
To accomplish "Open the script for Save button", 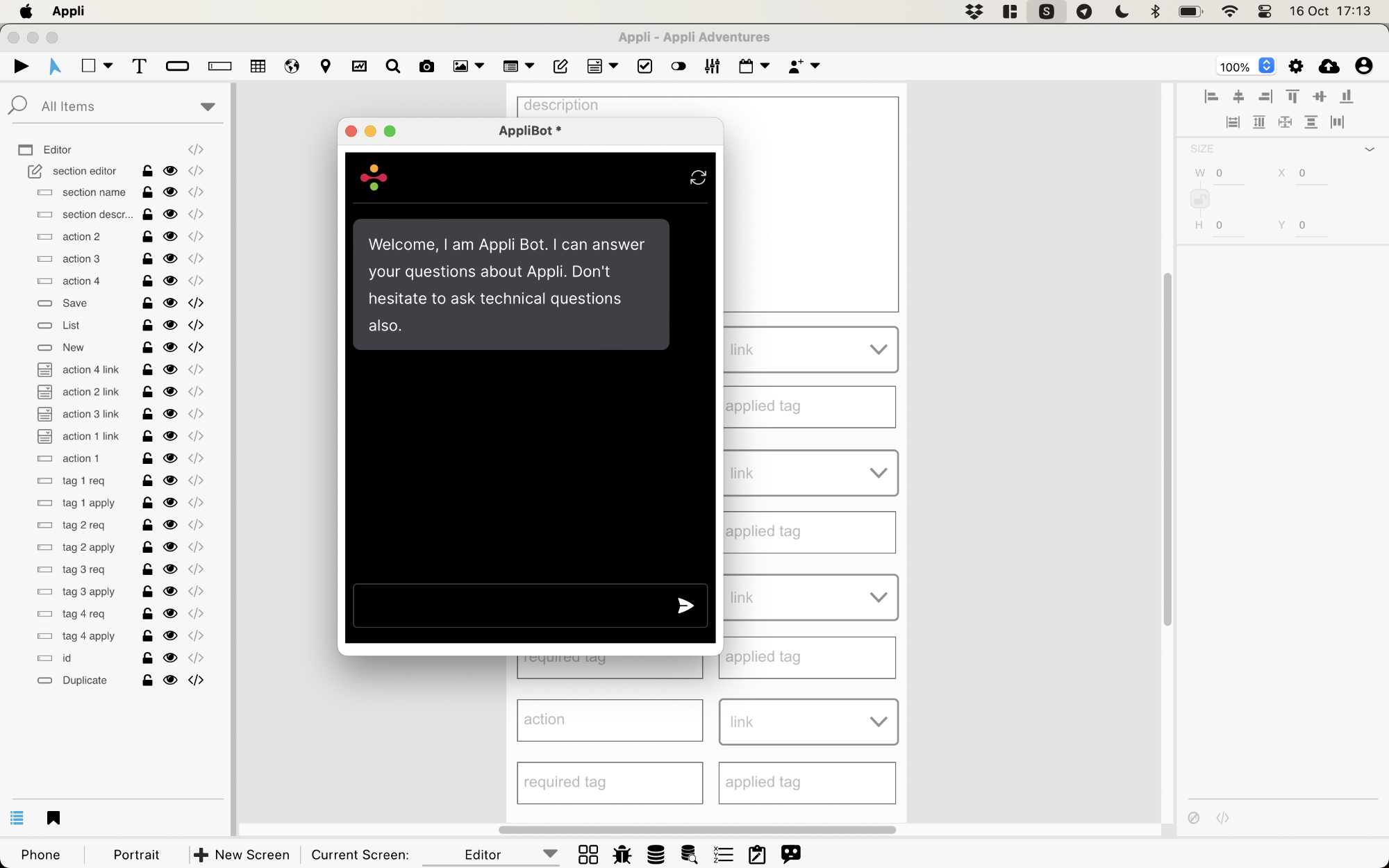I will (x=196, y=303).
